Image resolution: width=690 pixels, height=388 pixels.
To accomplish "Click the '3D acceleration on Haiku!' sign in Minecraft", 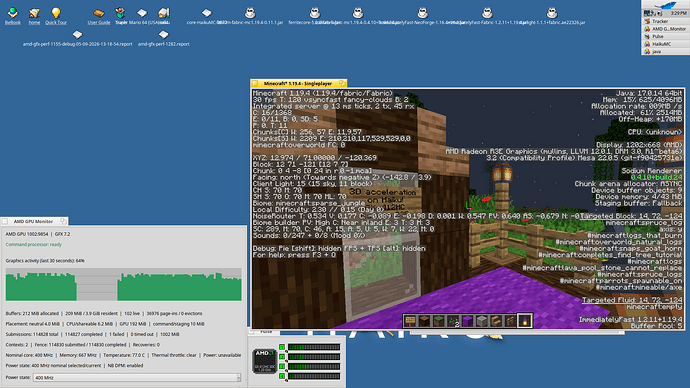I will [x=381, y=199].
